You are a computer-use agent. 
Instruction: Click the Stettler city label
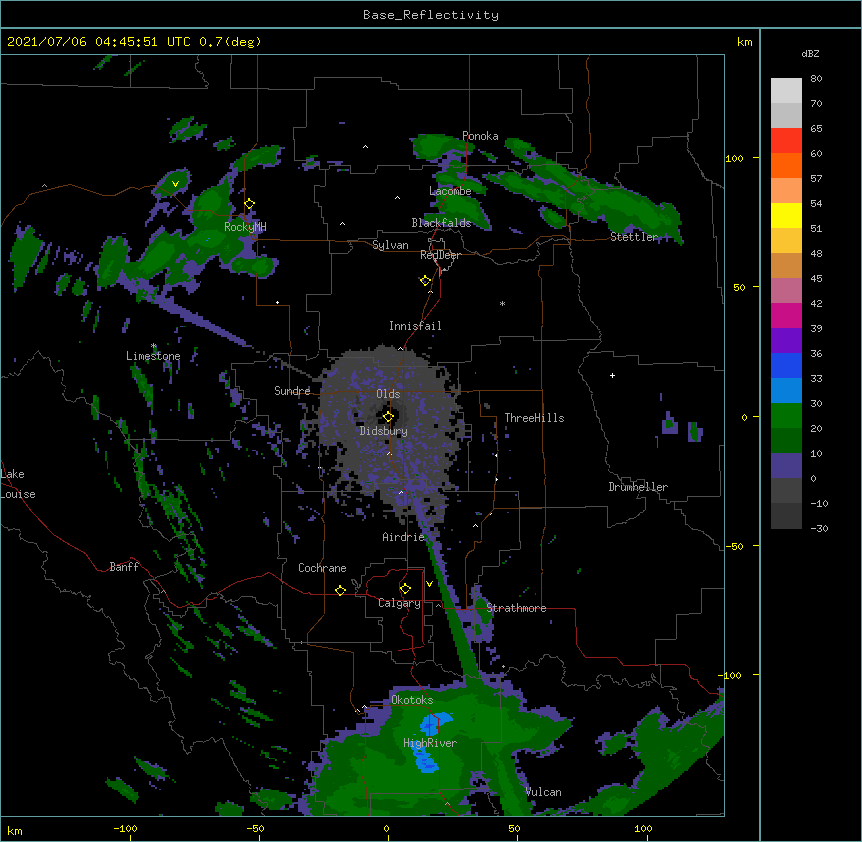(x=634, y=237)
